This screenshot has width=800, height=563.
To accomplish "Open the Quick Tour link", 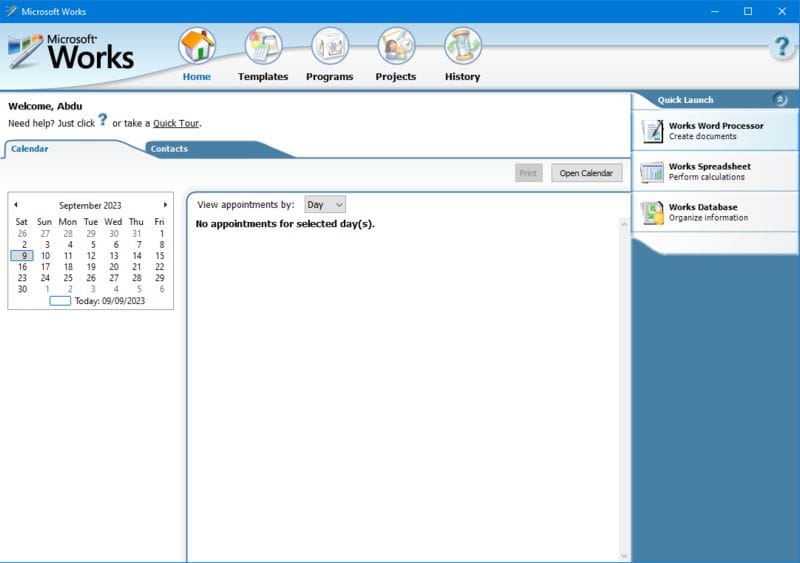I will coord(176,124).
